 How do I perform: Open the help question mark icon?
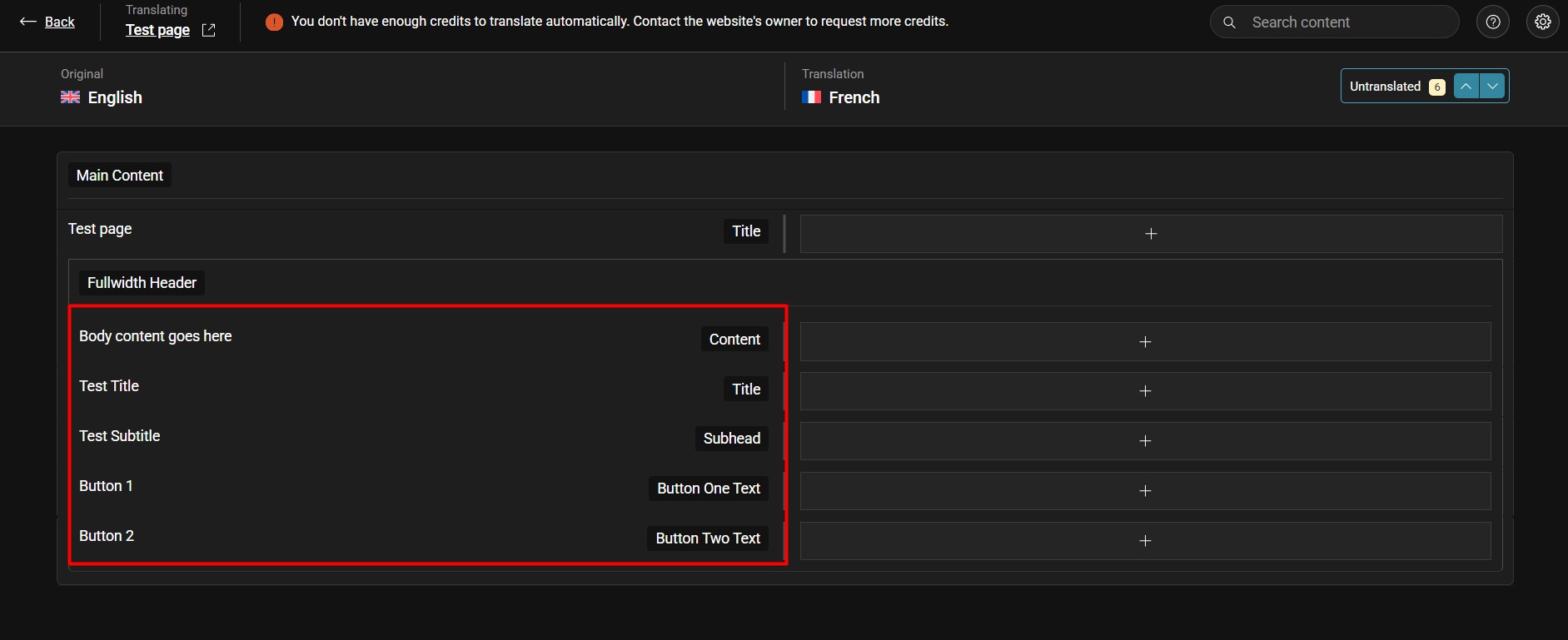[1493, 22]
